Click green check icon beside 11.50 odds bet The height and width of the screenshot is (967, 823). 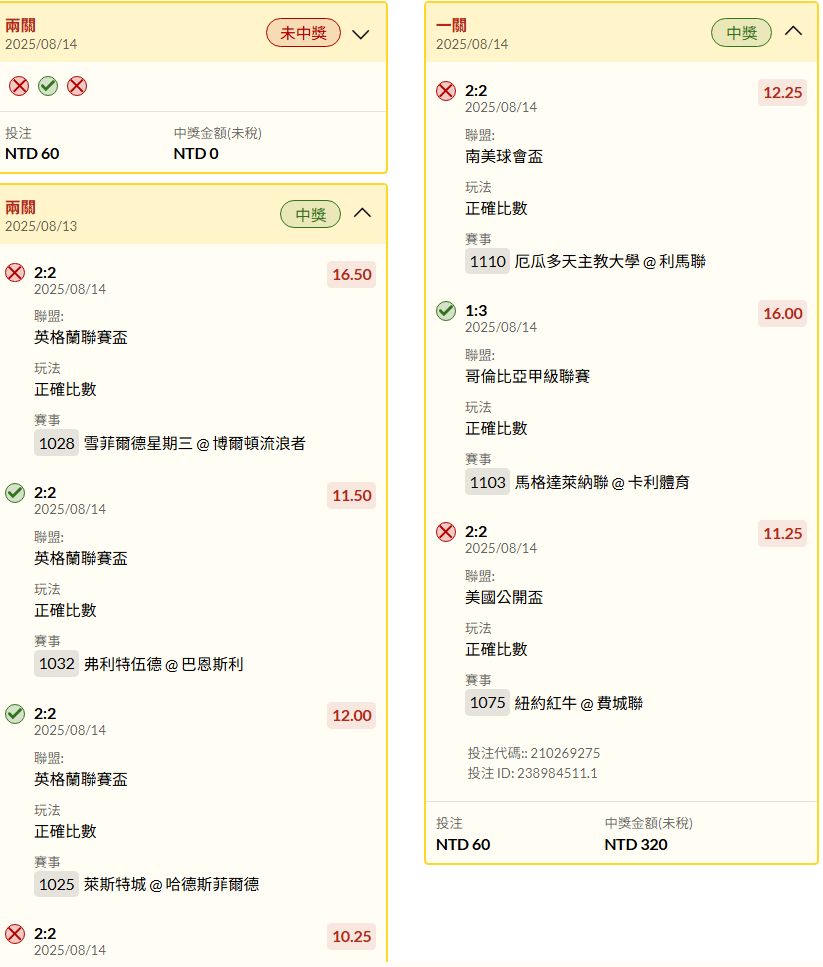(x=15, y=493)
